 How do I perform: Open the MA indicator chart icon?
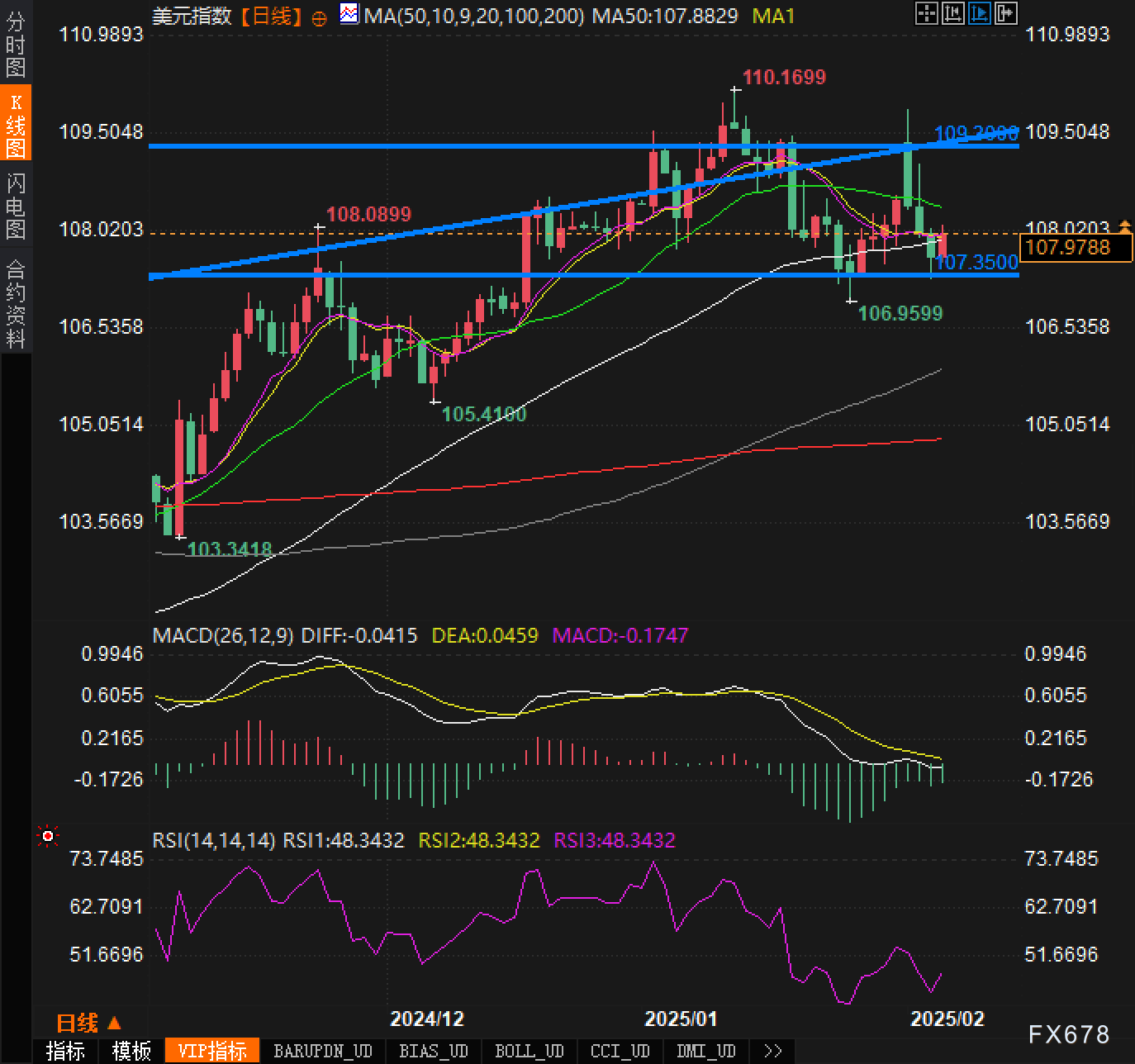[x=349, y=14]
